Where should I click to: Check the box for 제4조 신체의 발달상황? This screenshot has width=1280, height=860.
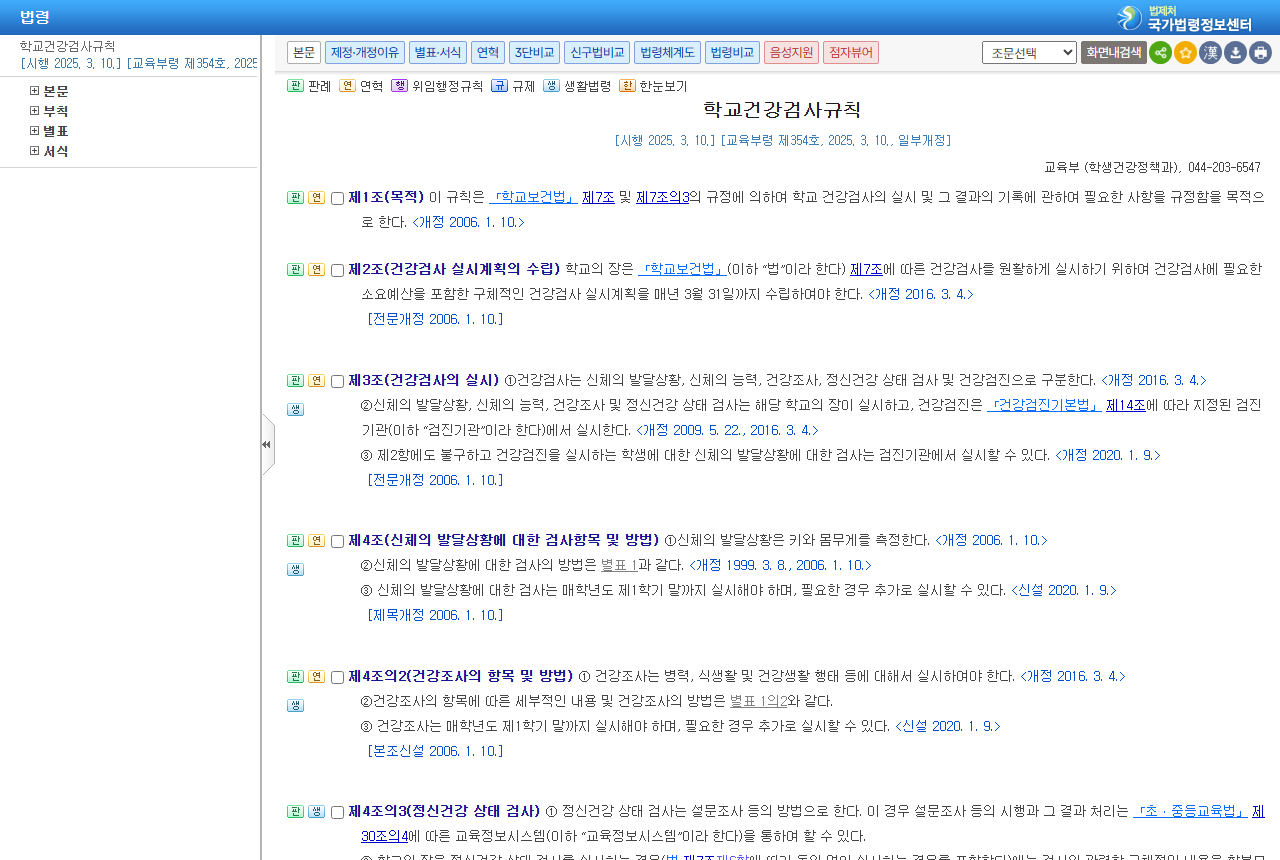click(x=337, y=541)
